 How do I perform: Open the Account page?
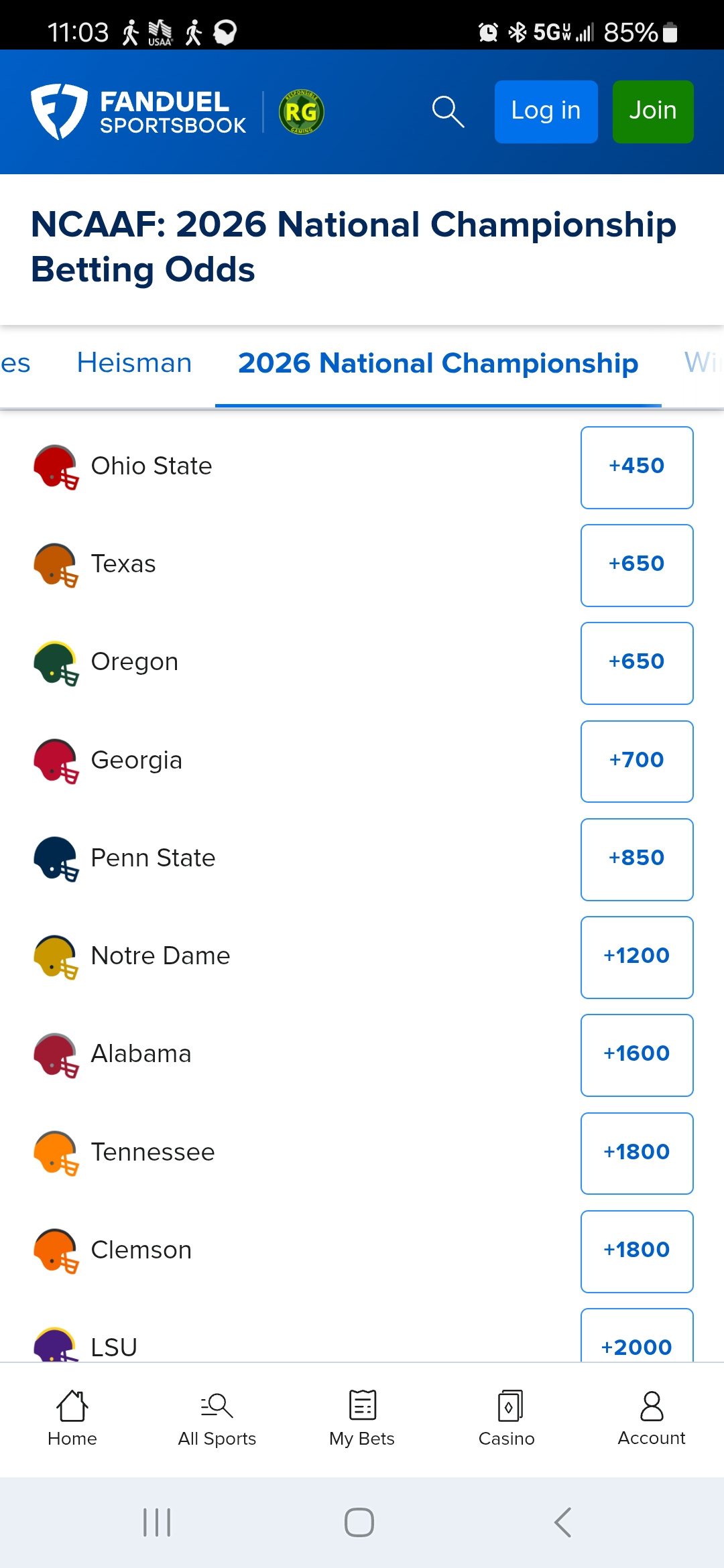(x=652, y=1418)
